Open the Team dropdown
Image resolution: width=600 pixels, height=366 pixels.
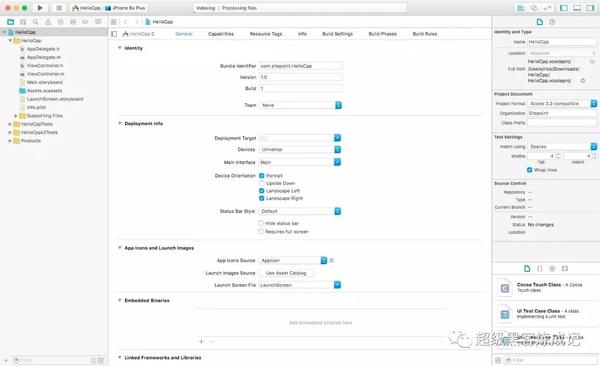[x=300, y=105]
